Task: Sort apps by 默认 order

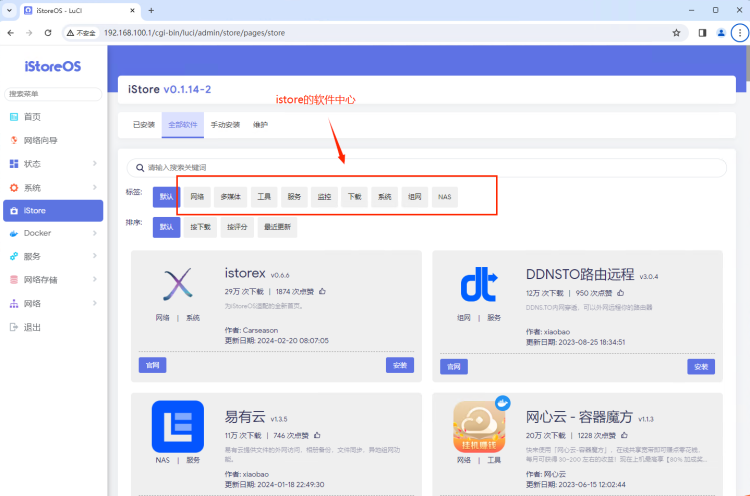Action: (166, 227)
